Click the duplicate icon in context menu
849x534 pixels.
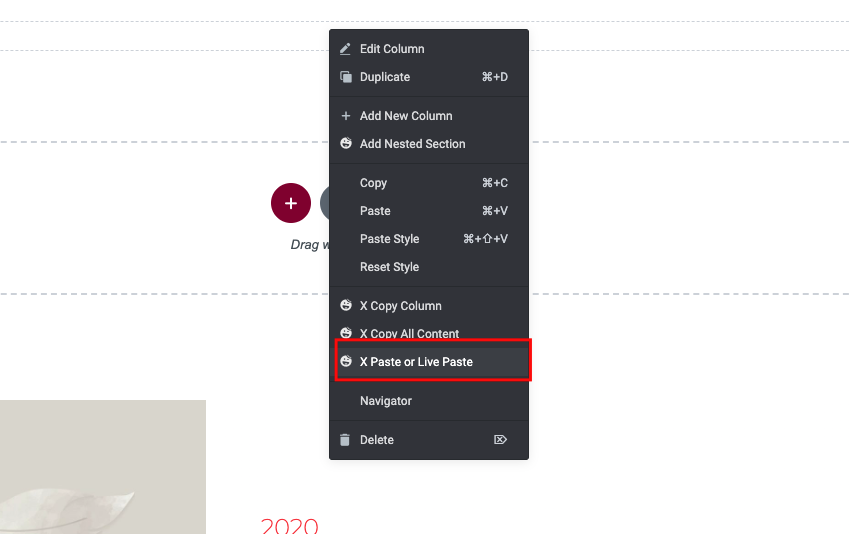click(x=345, y=77)
